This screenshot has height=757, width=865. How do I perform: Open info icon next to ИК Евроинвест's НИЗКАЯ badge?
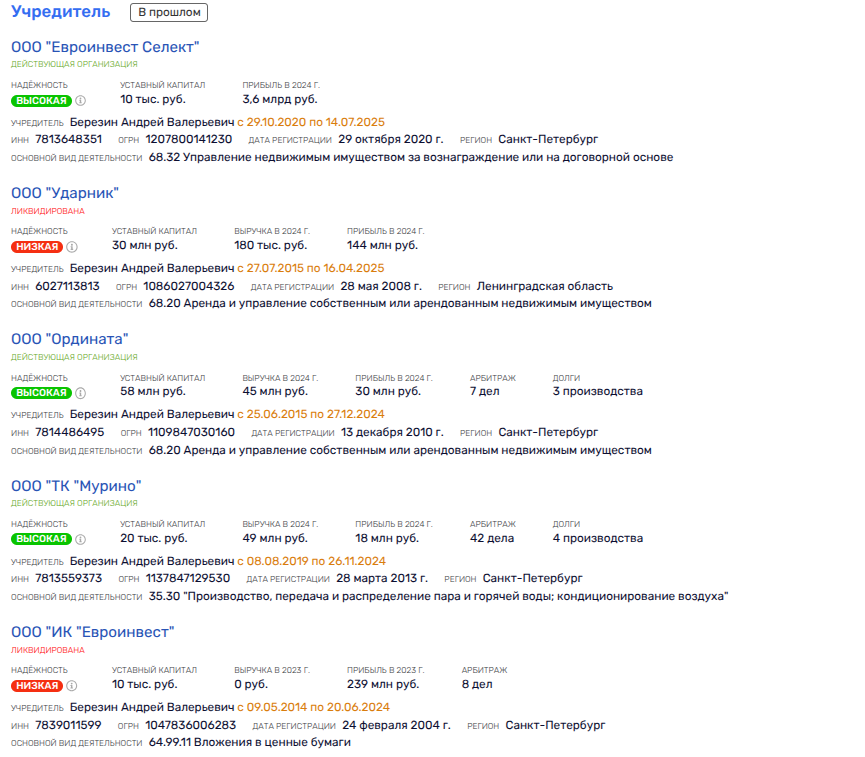pos(72,685)
